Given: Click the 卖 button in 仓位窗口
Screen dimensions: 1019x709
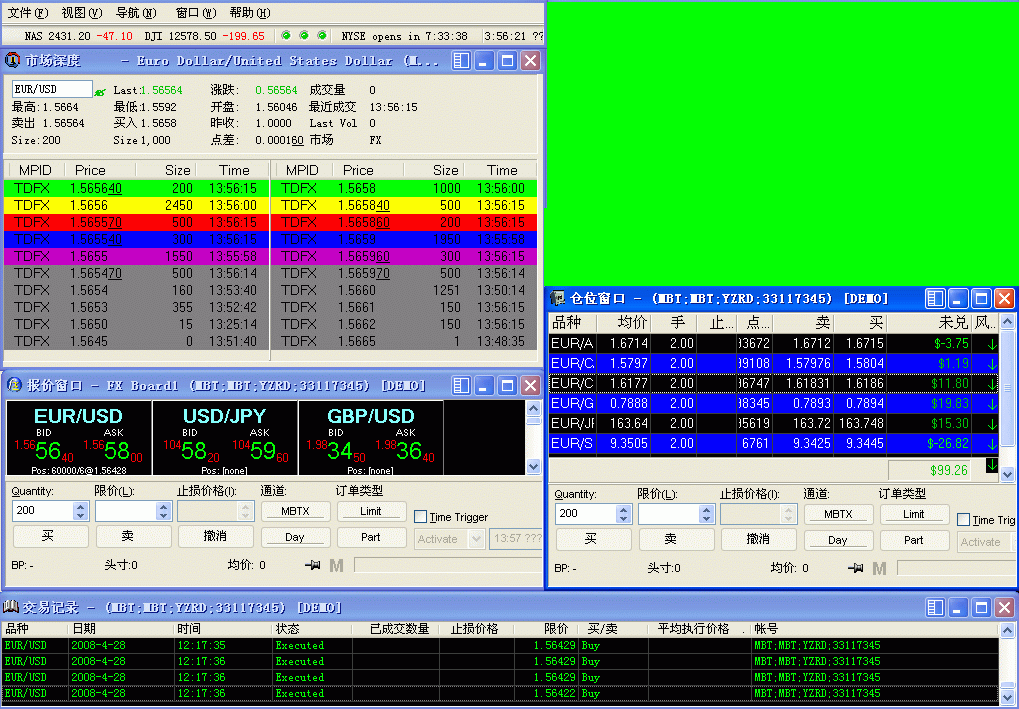Looking at the screenshot, I should (676, 539).
